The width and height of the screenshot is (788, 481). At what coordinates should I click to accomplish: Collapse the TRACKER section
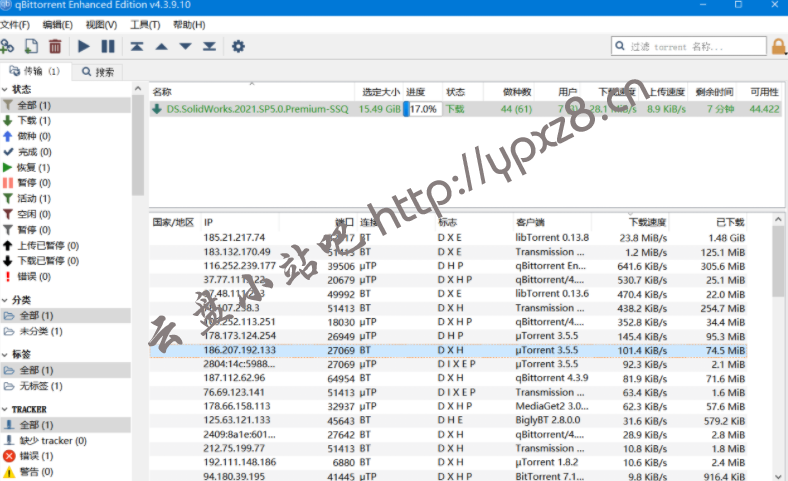tap(5, 409)
